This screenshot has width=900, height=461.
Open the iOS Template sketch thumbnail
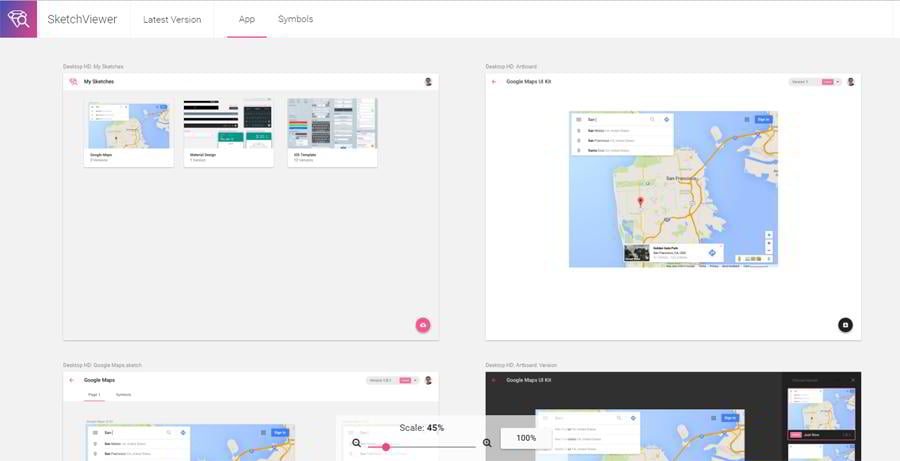pos(332,124)
